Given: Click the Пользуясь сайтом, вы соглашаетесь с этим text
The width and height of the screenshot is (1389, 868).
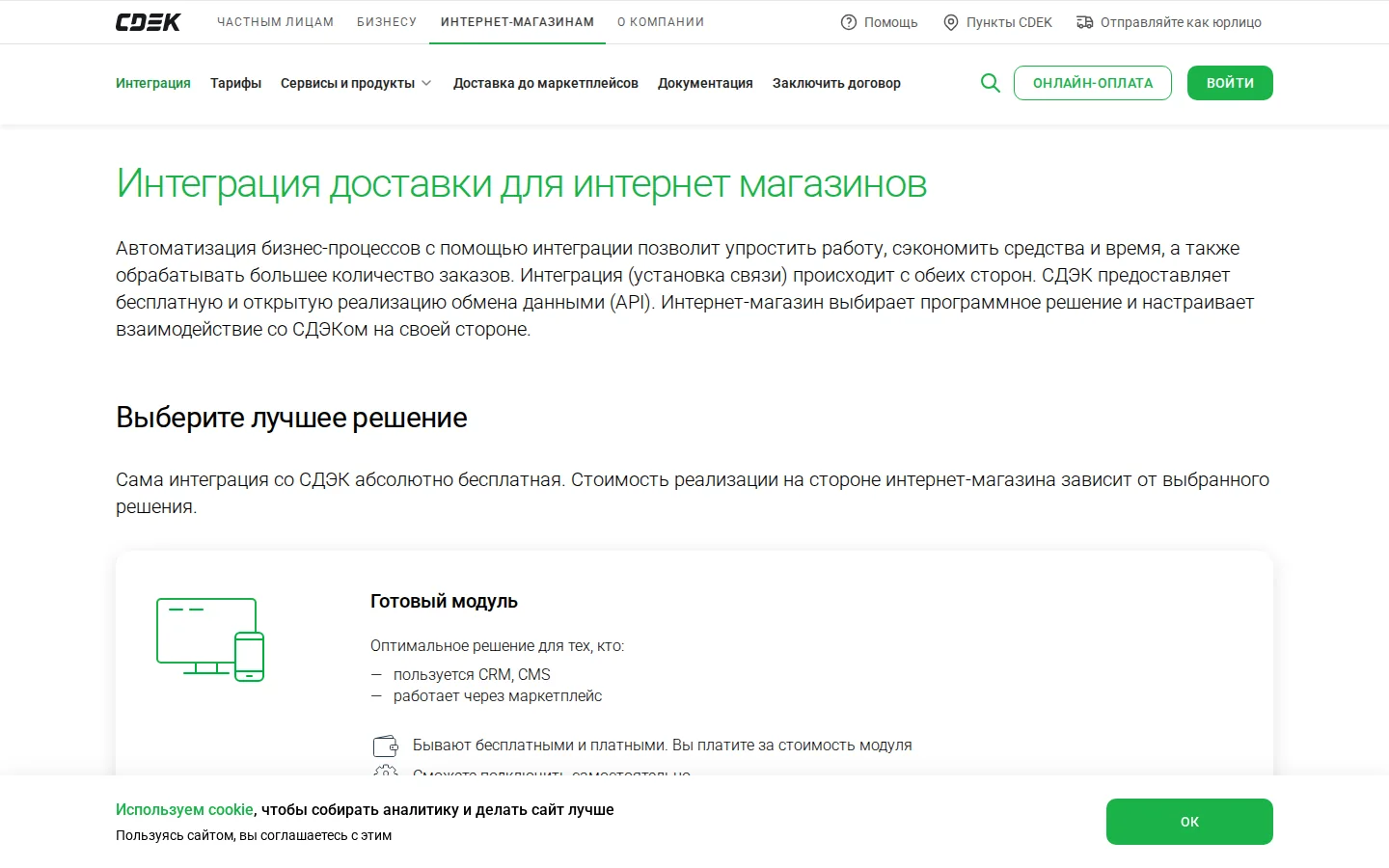Looking at the screenshot, I should pyautogui.click(x=254, y=835).
